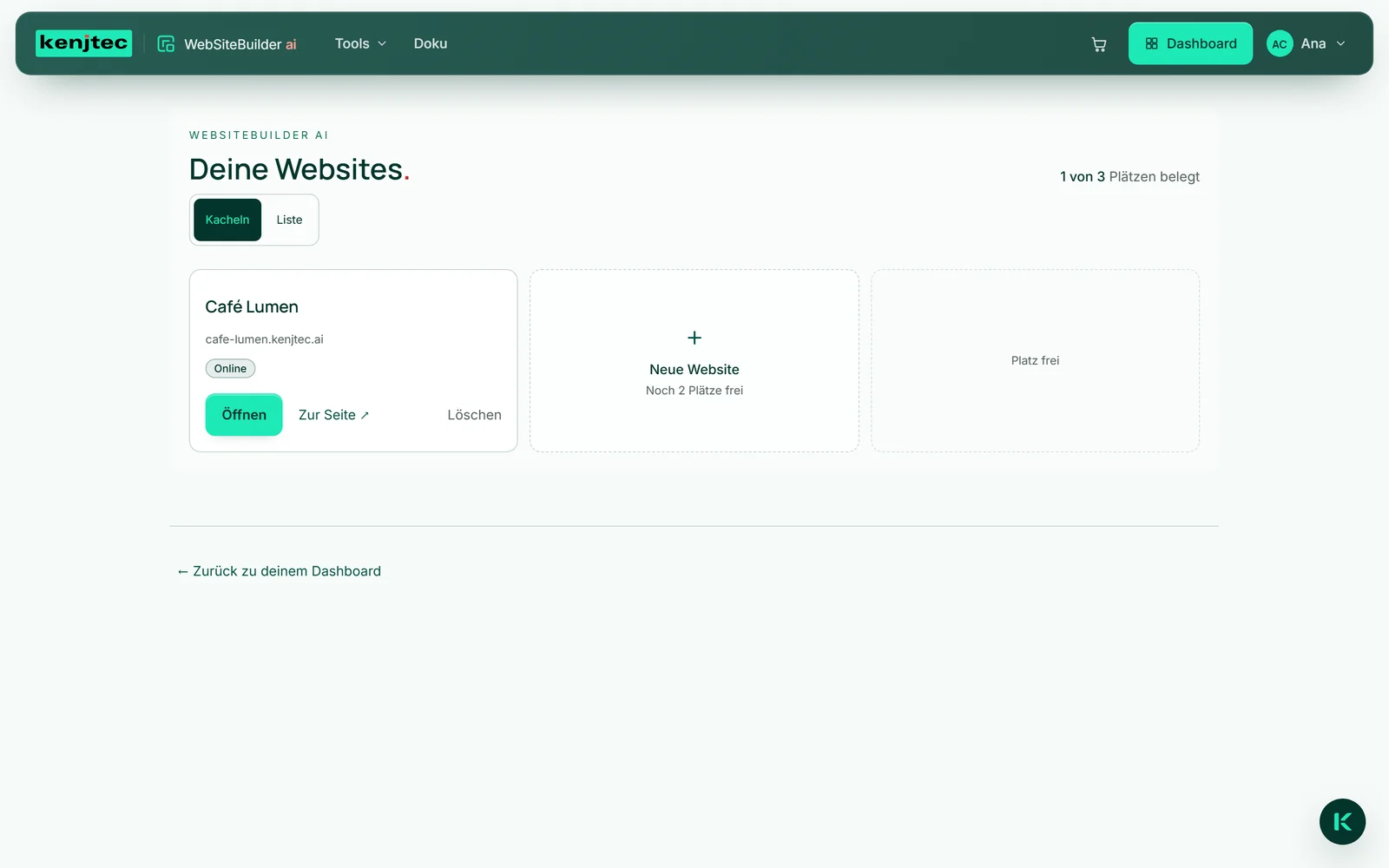Go back via Zurück zu deinem Dashboard
This screenshot has width=1389, height=868.
[x=279, y=571]
